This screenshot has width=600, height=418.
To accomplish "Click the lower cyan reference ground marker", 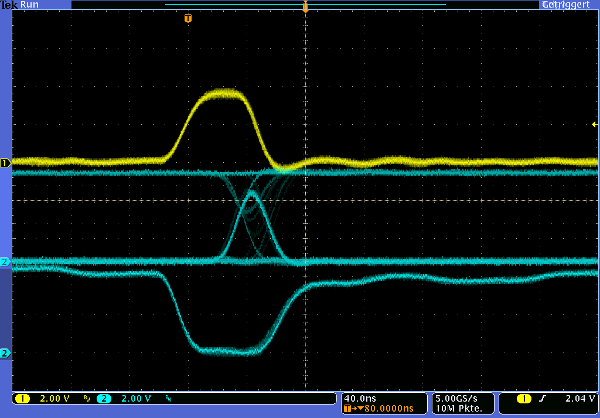I will click(4, 353).
